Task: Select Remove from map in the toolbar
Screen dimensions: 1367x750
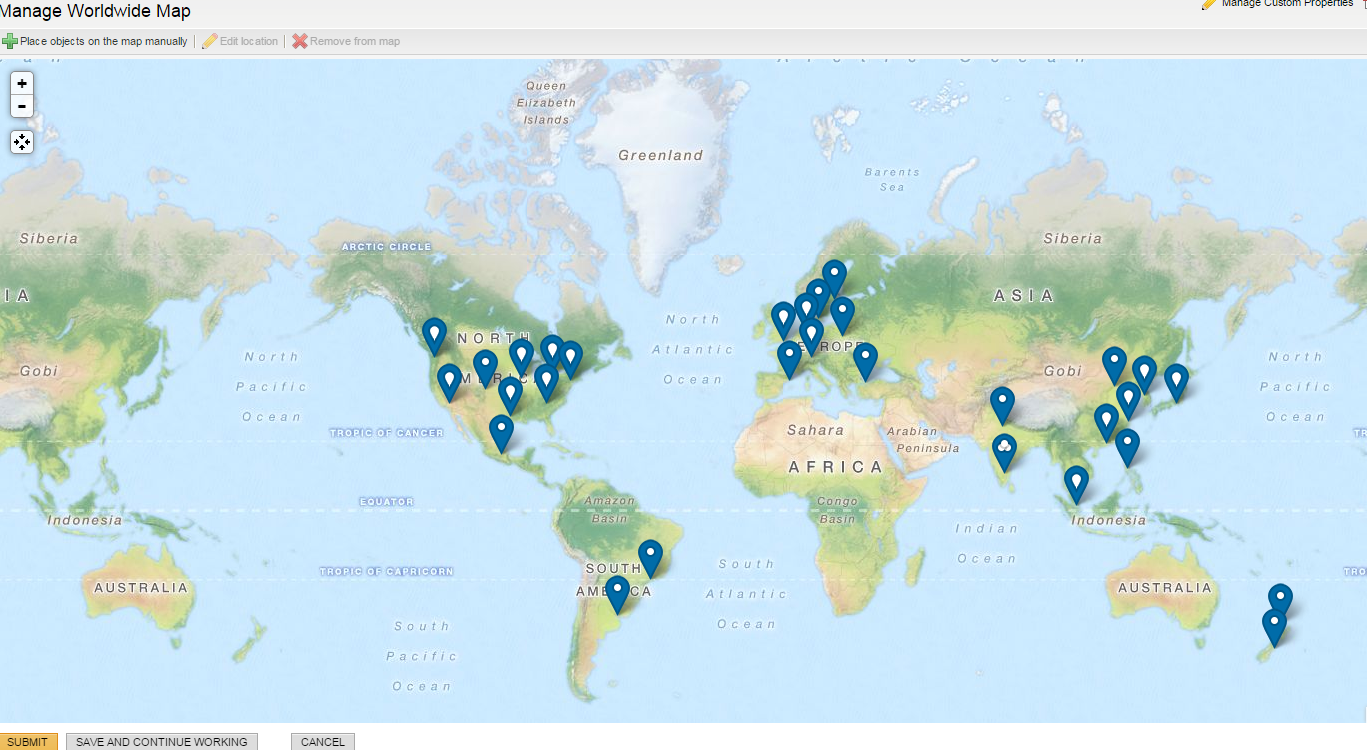Action: click(346, 41)
